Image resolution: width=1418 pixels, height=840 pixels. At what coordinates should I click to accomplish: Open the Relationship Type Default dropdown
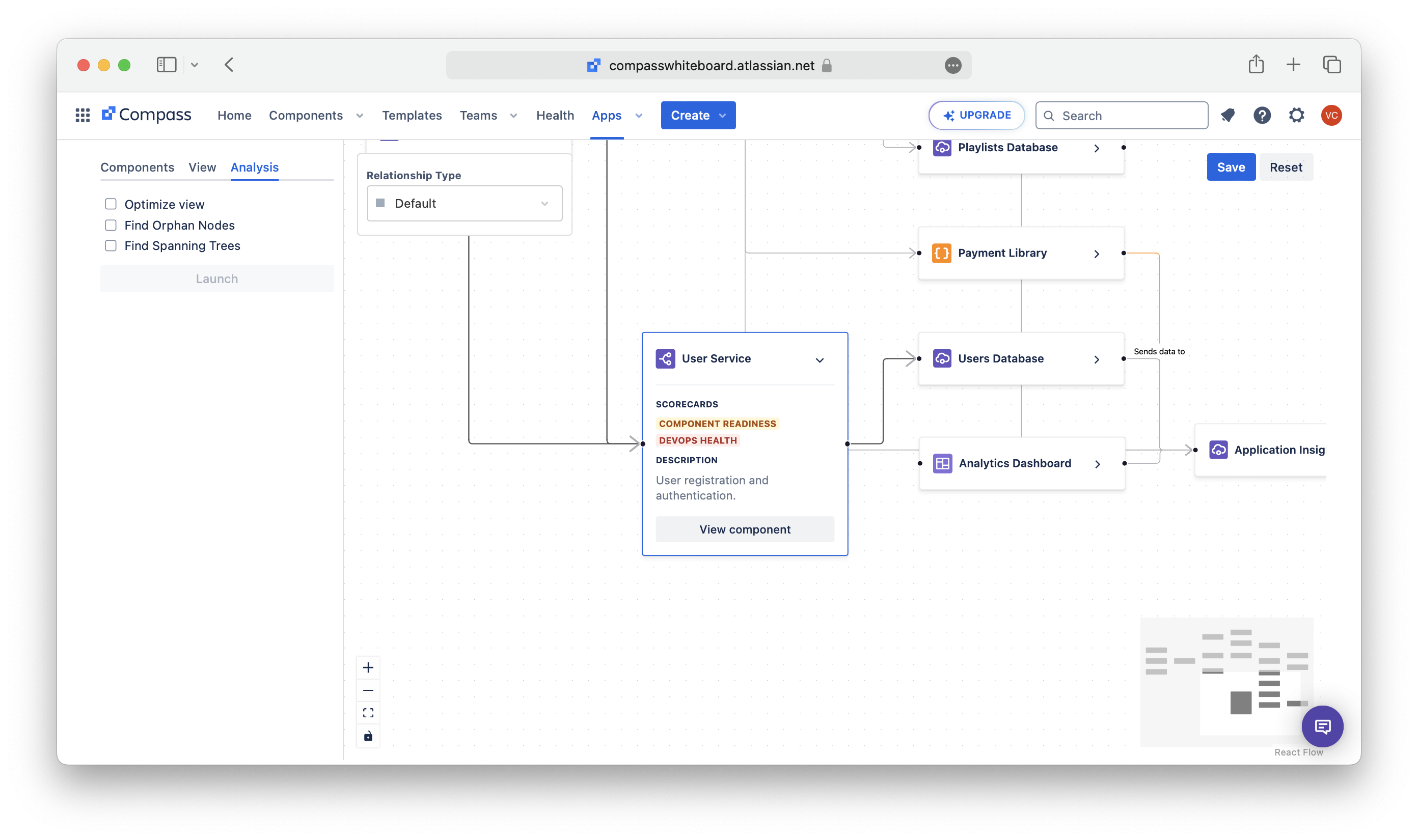(x=465, y=203)
